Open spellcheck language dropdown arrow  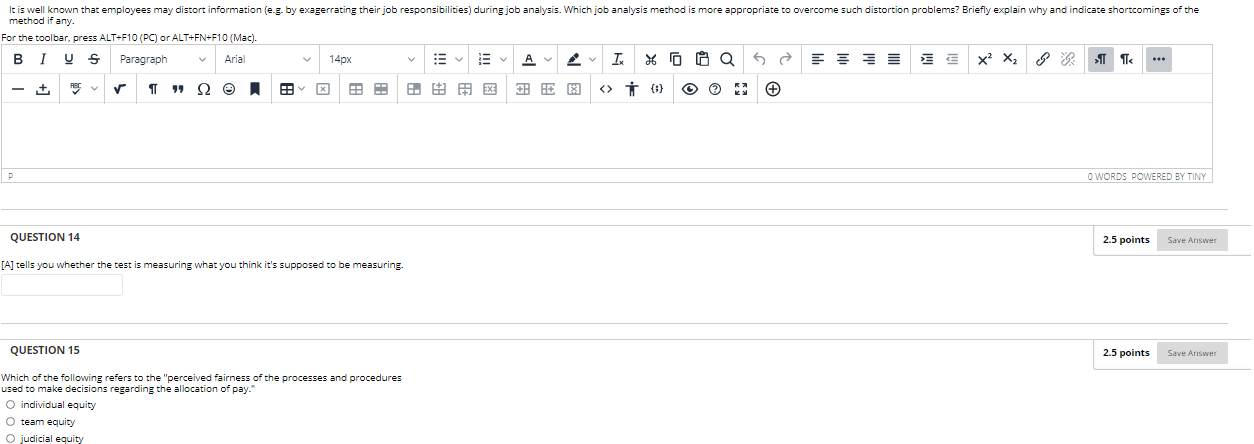point(95,89)
